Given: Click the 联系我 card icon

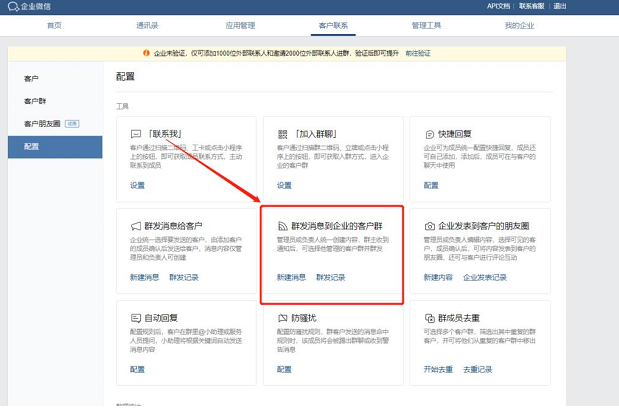Looking at the screenshot, I should tap(135, 132).
